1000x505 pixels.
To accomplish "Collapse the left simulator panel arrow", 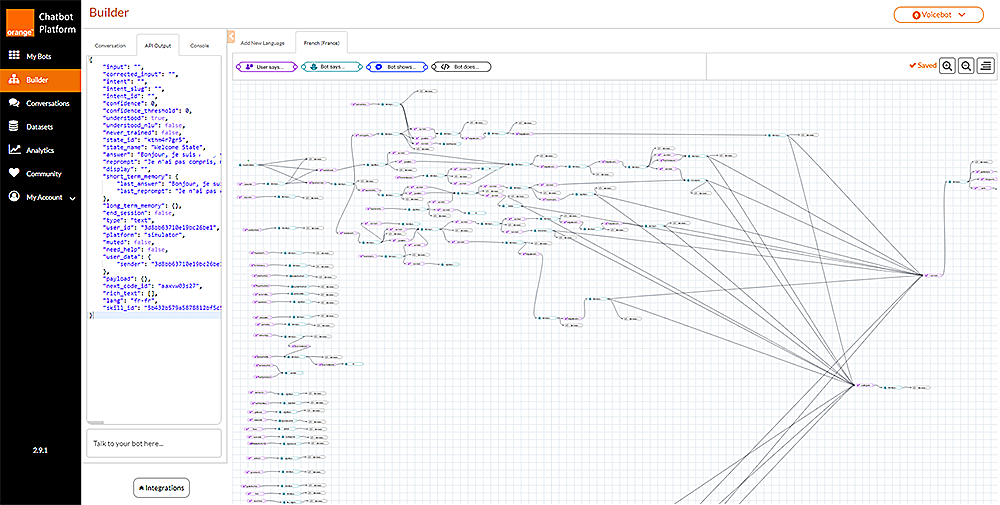I will coord(231,37).
